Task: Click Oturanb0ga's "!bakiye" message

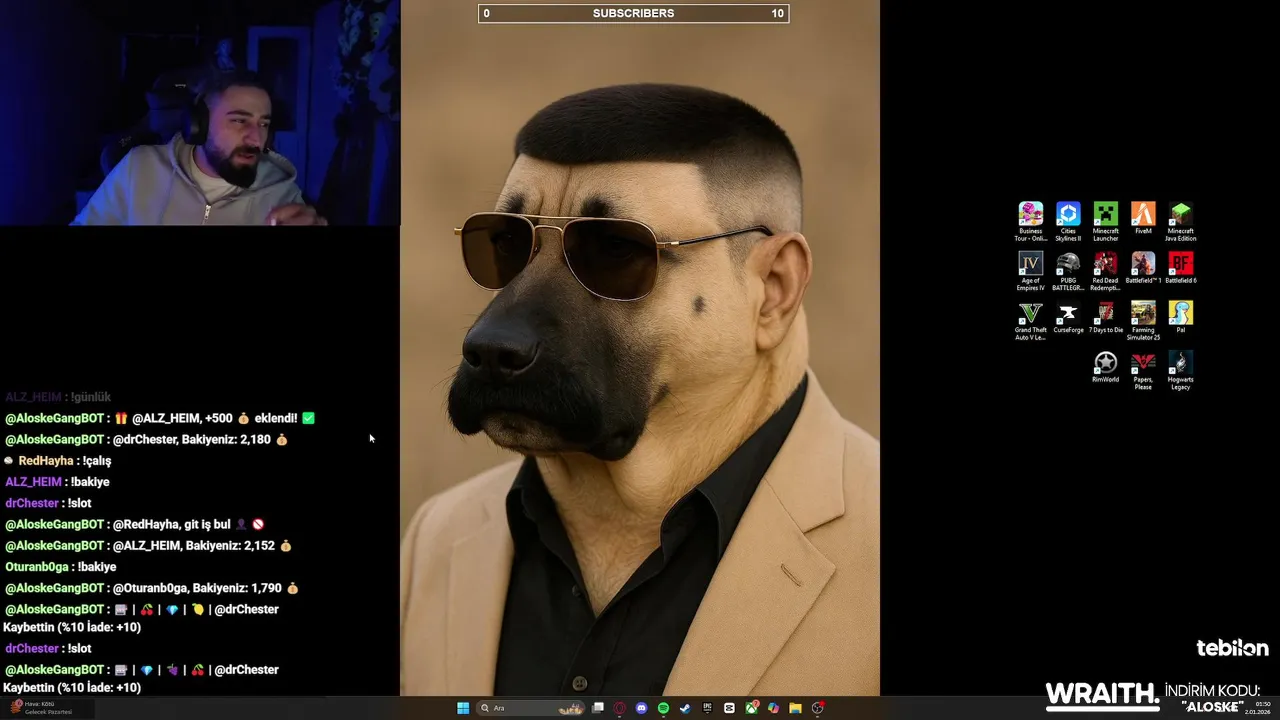Action: [x=60, y=567]
